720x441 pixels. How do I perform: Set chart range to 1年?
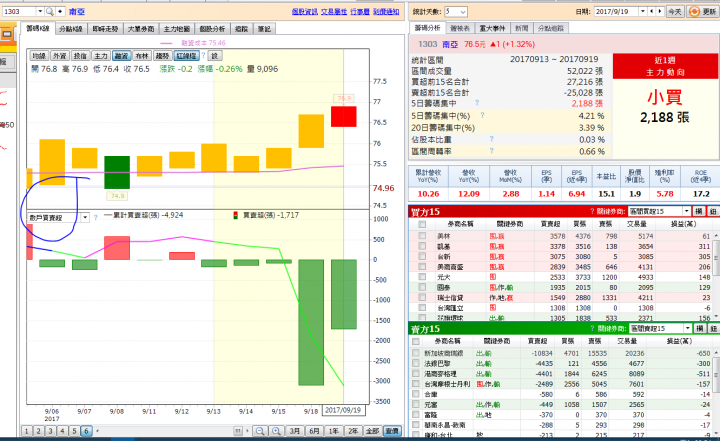(333, 431)
